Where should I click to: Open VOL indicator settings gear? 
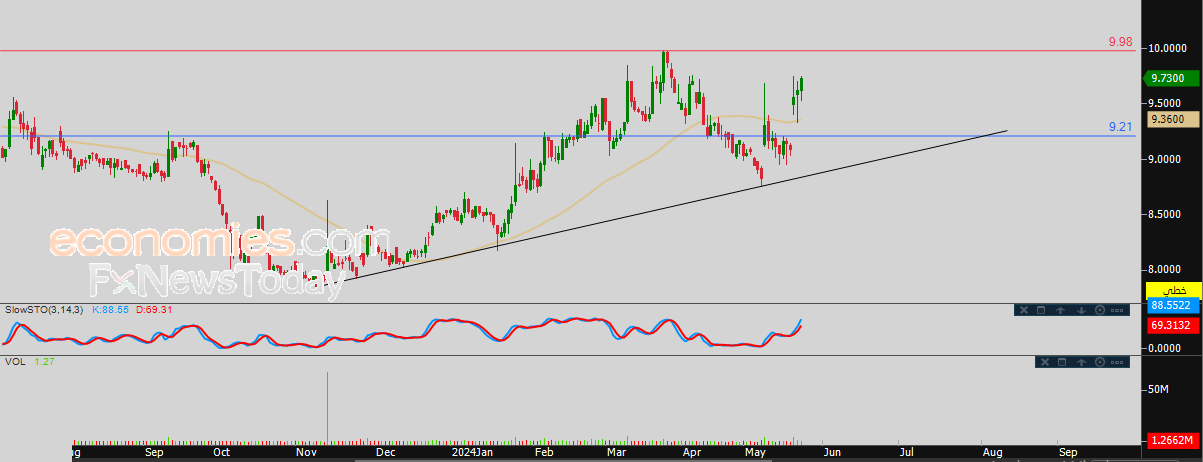1100,362
